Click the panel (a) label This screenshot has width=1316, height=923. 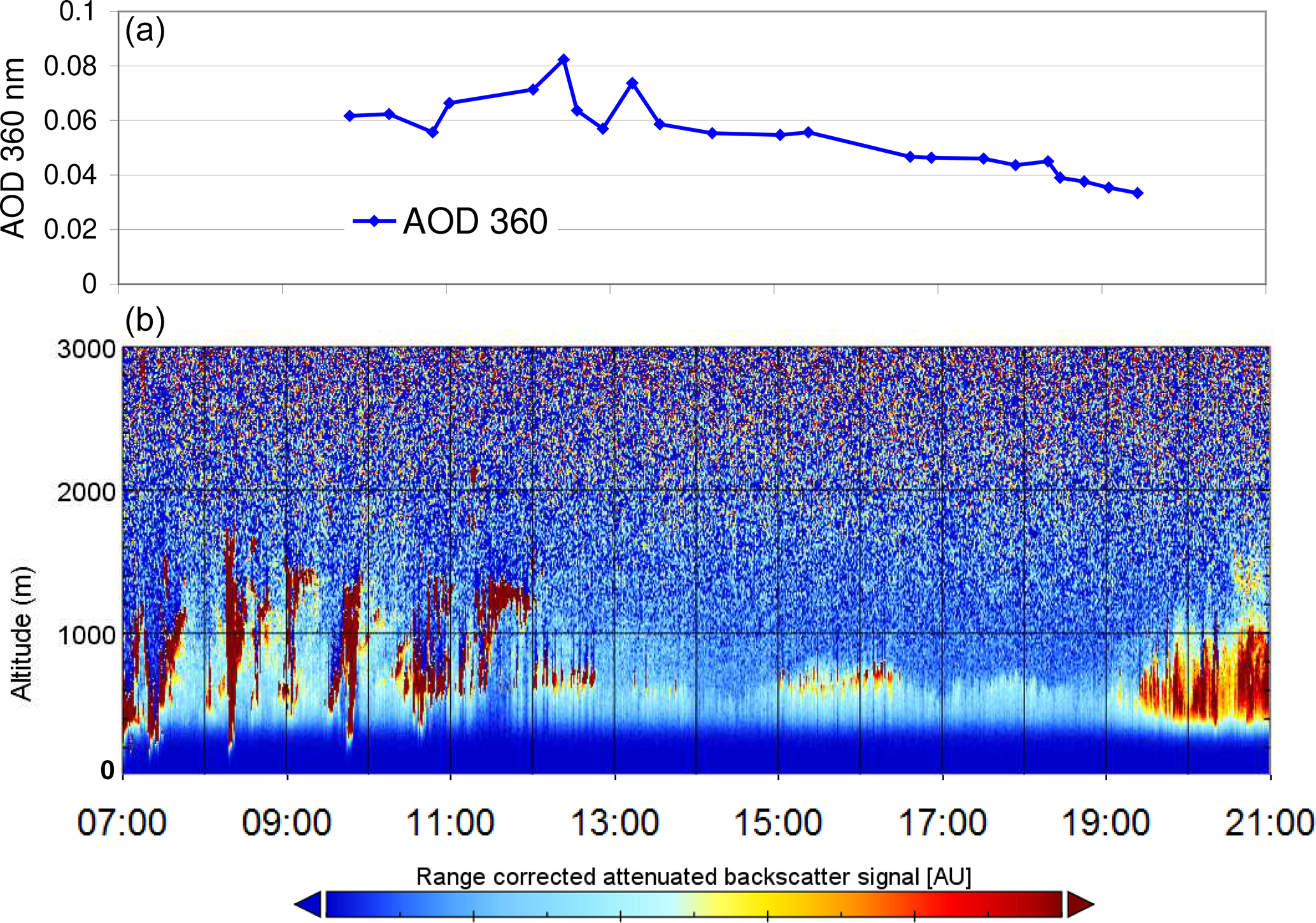(145, 31)
